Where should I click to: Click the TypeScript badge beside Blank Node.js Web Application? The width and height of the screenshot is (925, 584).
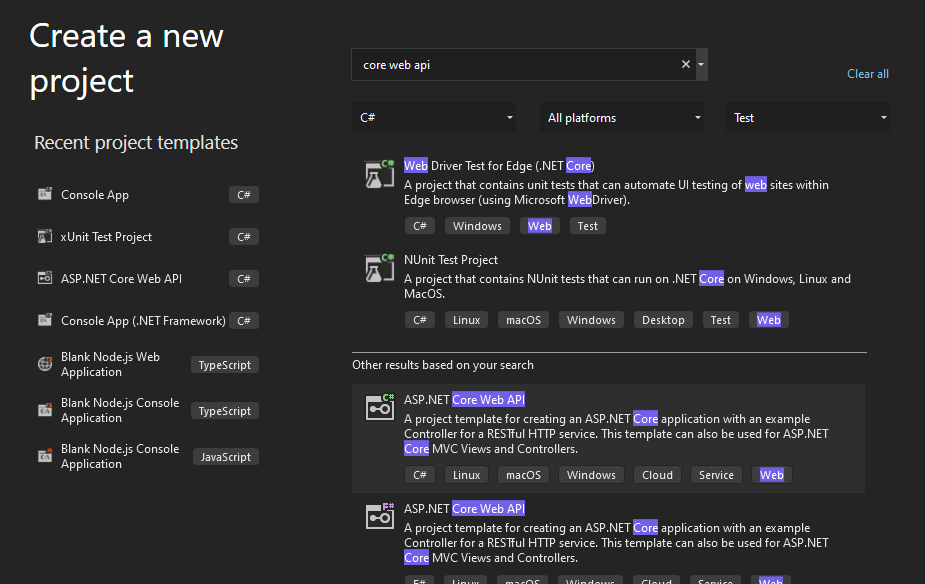coord(225,365)
